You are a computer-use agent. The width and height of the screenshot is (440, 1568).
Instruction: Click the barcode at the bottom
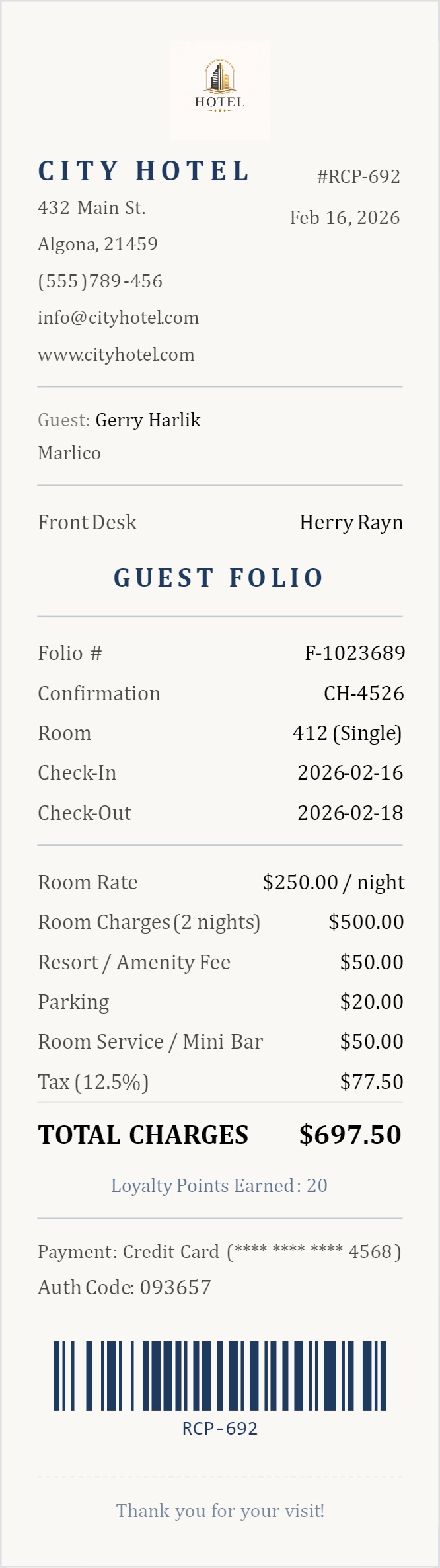(x=220, y=1375)
